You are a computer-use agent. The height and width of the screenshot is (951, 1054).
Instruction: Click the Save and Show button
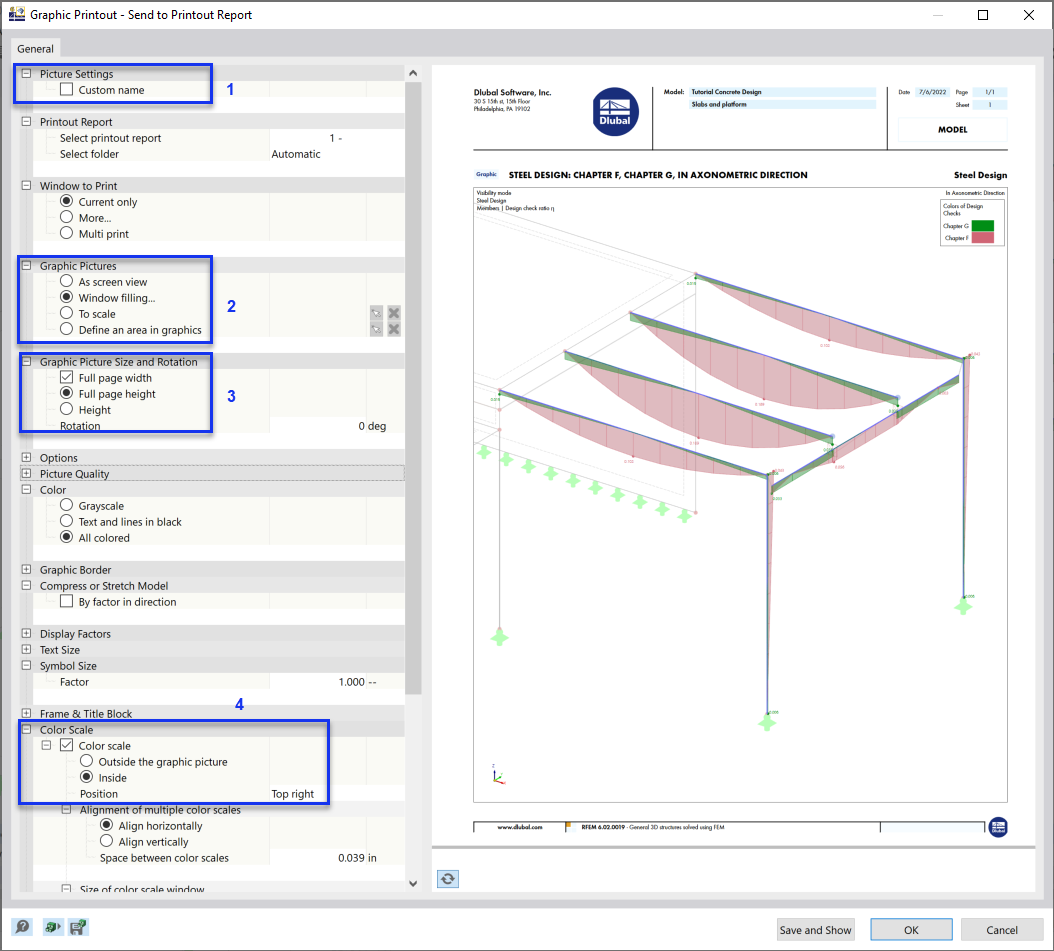(815, 929)
